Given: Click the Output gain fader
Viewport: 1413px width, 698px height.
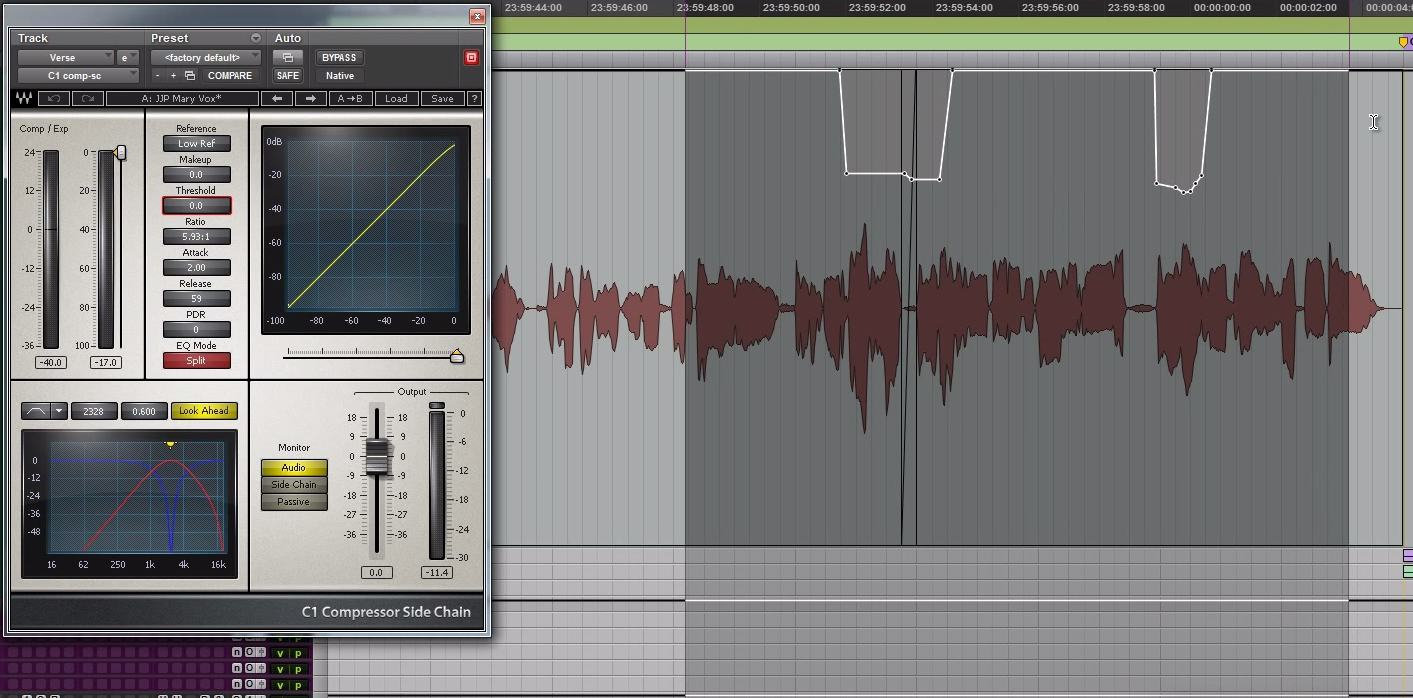Looking at the screenshot, I should point(376,456).
